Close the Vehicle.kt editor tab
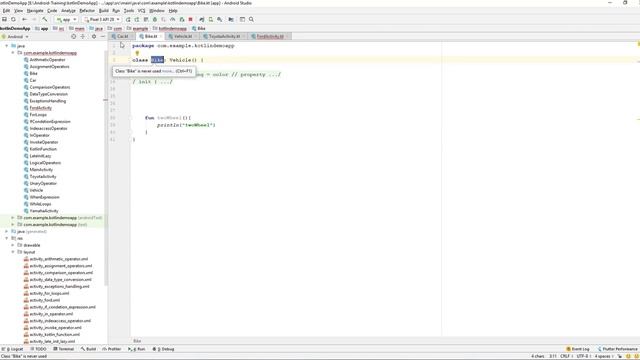 pyautogui.click(x=196, y=36)
